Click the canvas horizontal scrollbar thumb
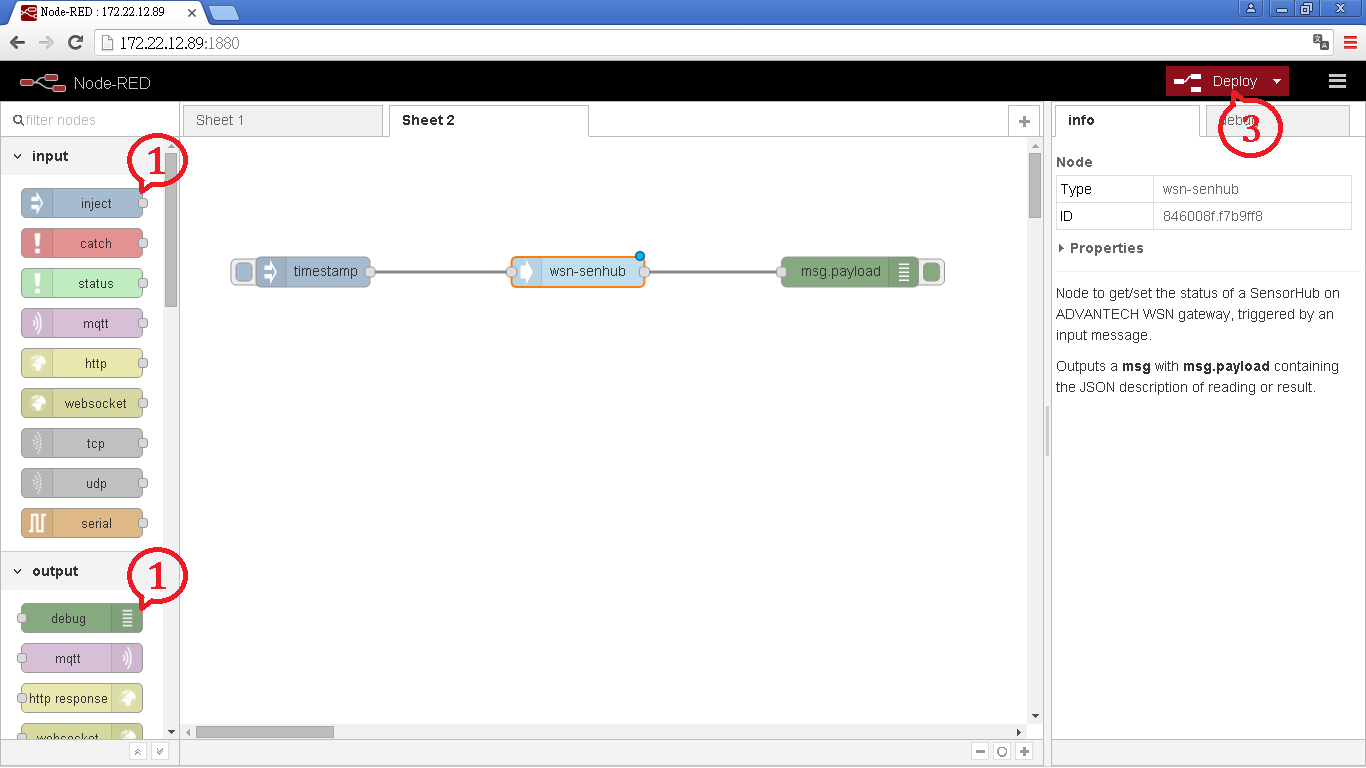Screen dimensions: 1366x768 tap(264, 732)
